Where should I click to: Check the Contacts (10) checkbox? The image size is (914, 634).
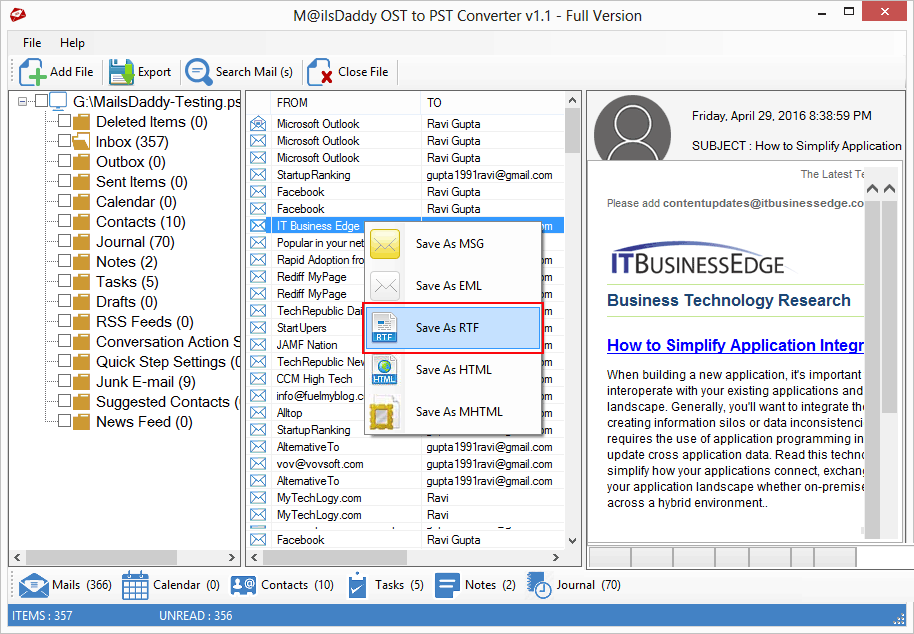[64, 220]
